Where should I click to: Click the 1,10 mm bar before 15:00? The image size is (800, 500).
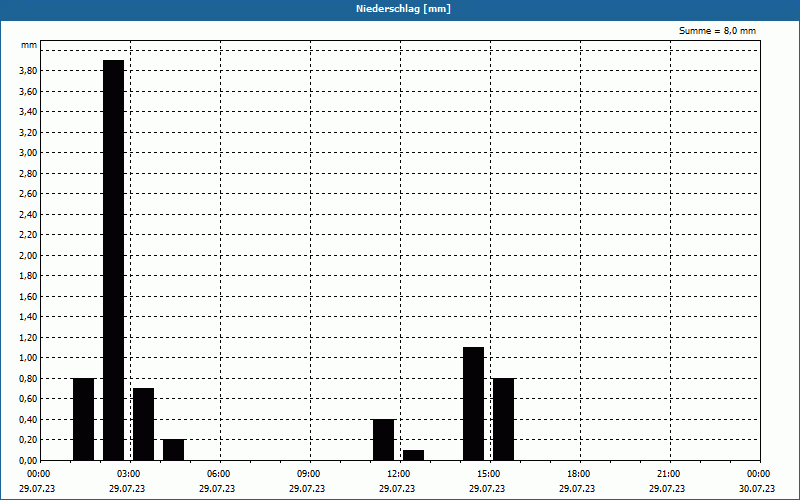click(x=473, y=404)
